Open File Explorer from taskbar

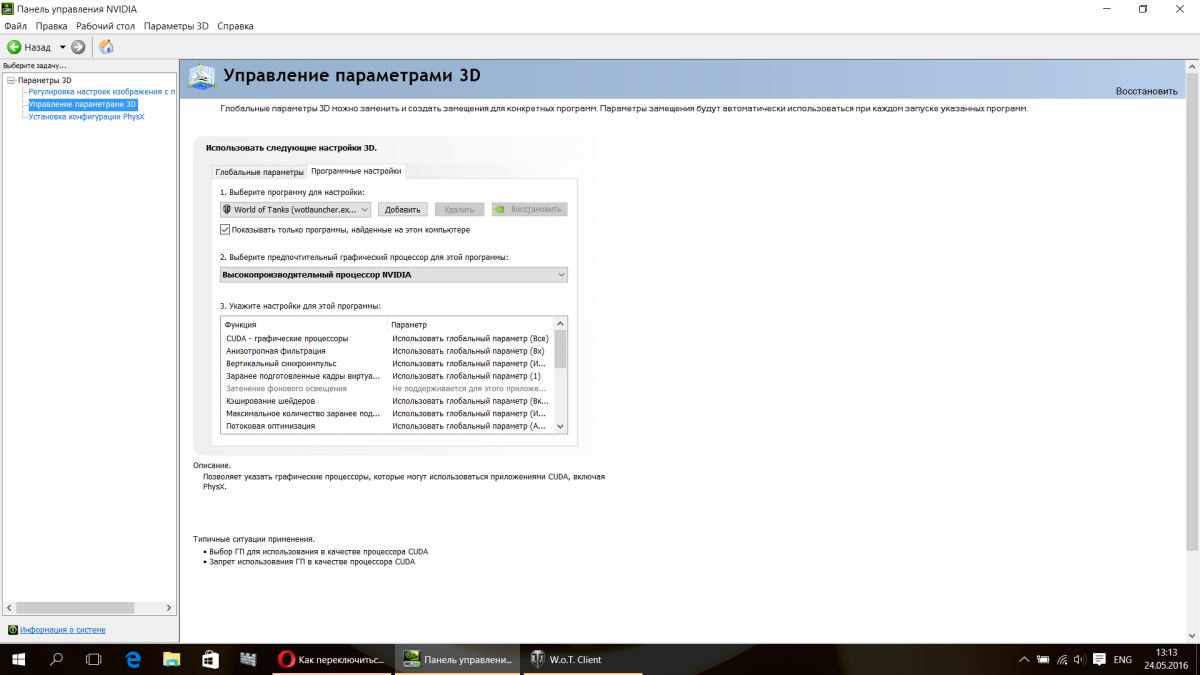[171, 660]
